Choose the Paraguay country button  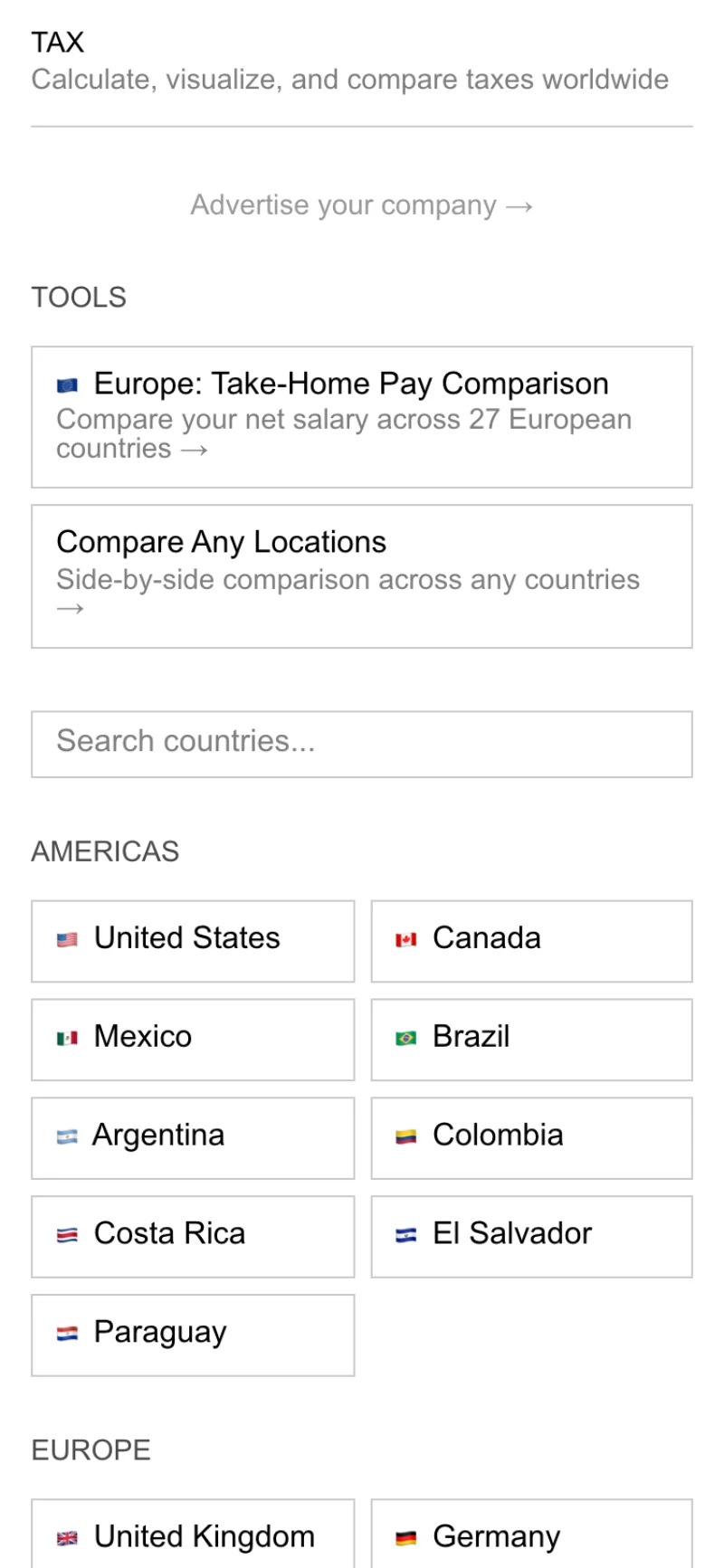click(193, 1335)
